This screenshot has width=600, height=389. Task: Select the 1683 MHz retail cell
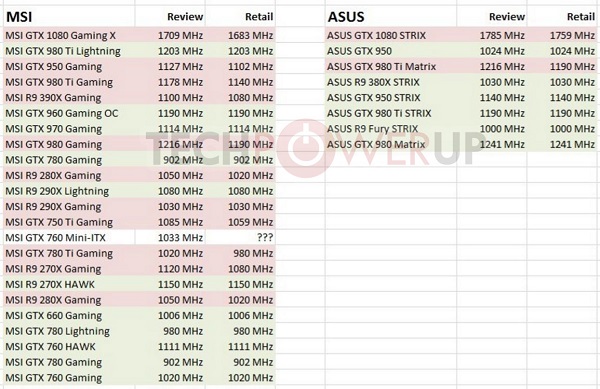pyautogui.click(x=240, y=35)
